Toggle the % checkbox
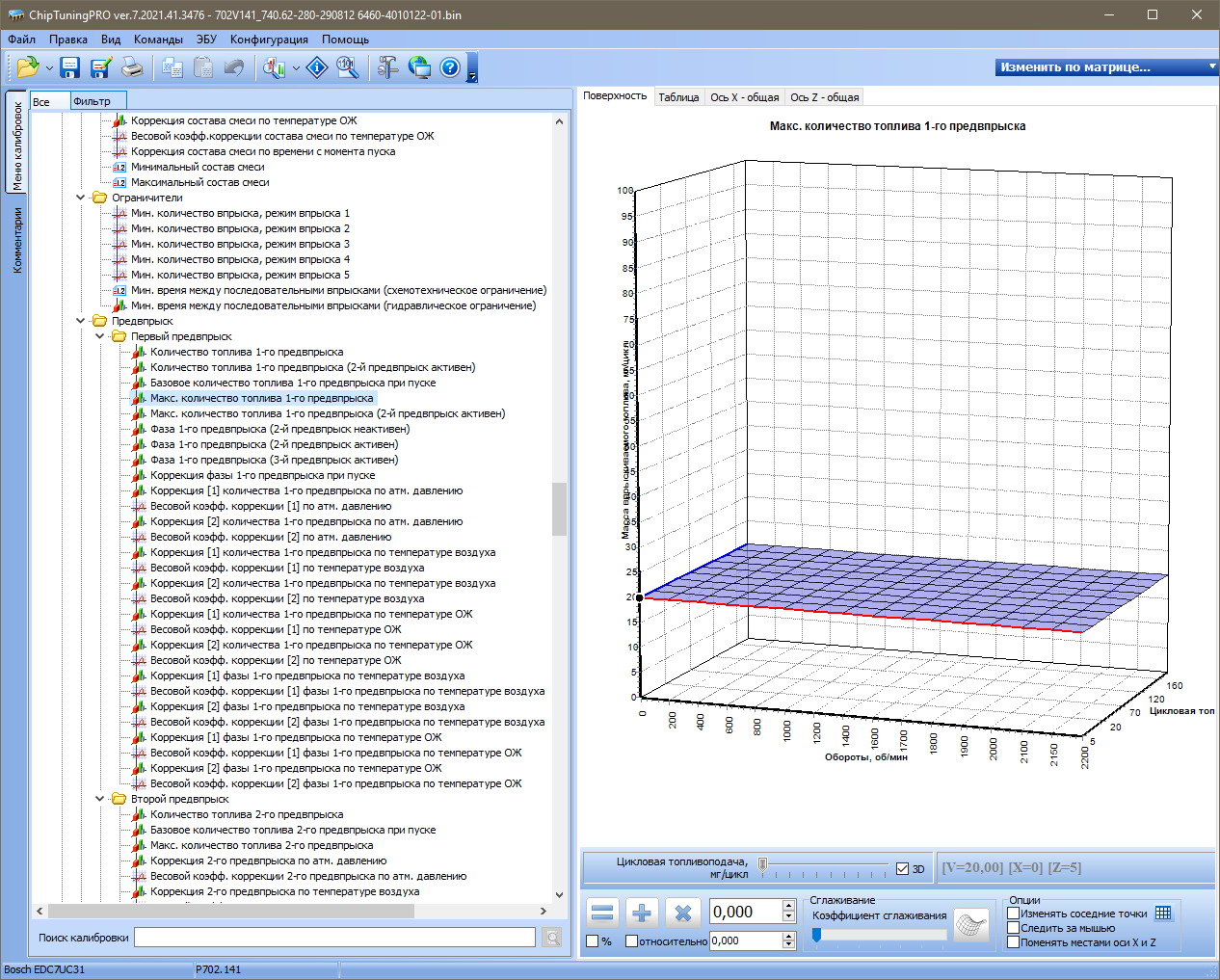The height and width of the screenshot is (980, 1220). click(x=593, y=940)
